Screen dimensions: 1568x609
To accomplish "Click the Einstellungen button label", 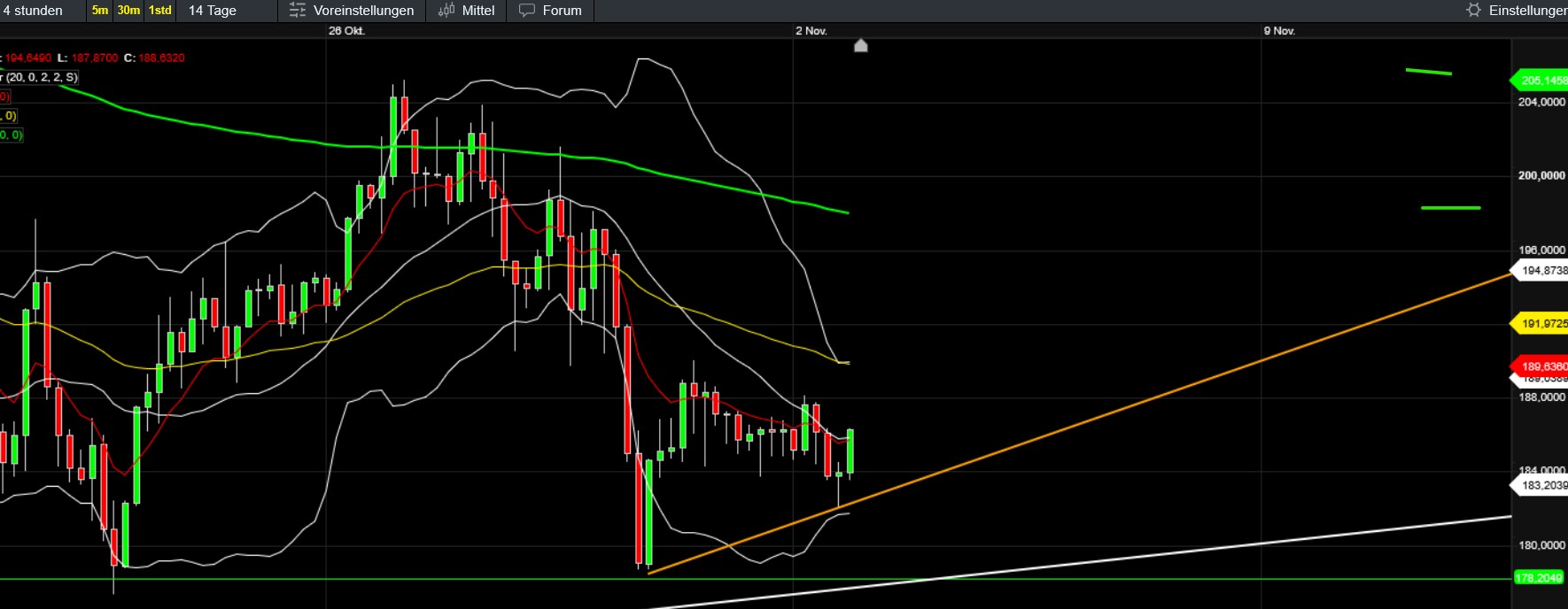I will [x=1527, y=11].
